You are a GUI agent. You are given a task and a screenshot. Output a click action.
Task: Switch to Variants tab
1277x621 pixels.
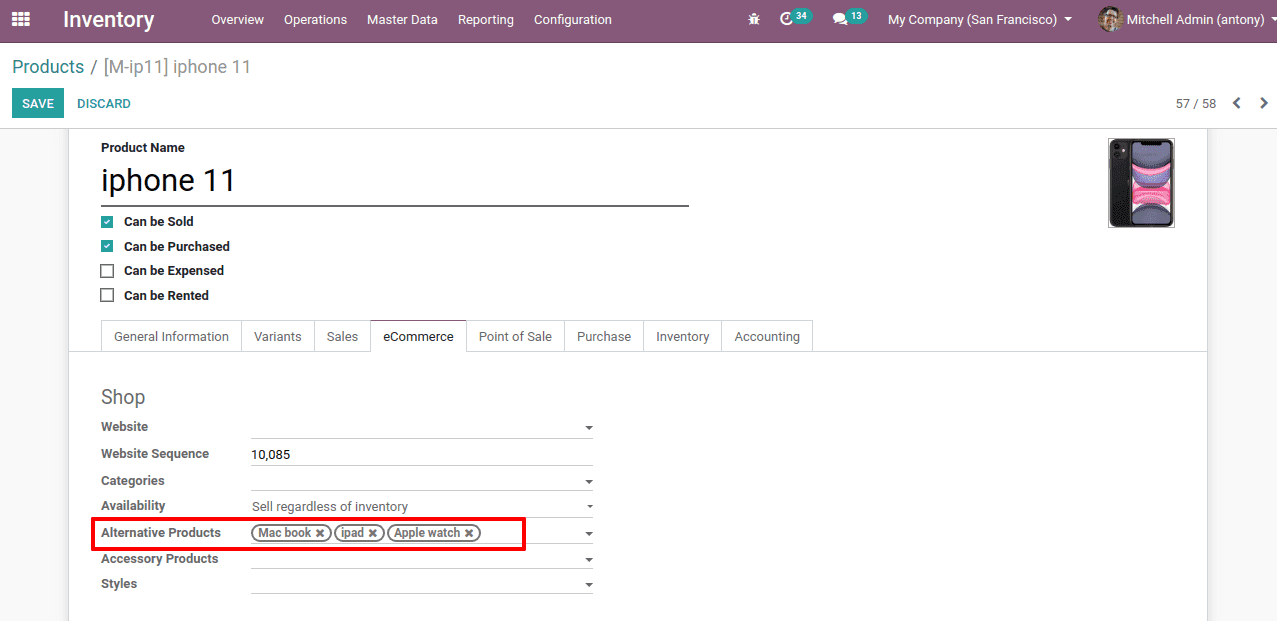pyautogui.click(x=278, y=336)
